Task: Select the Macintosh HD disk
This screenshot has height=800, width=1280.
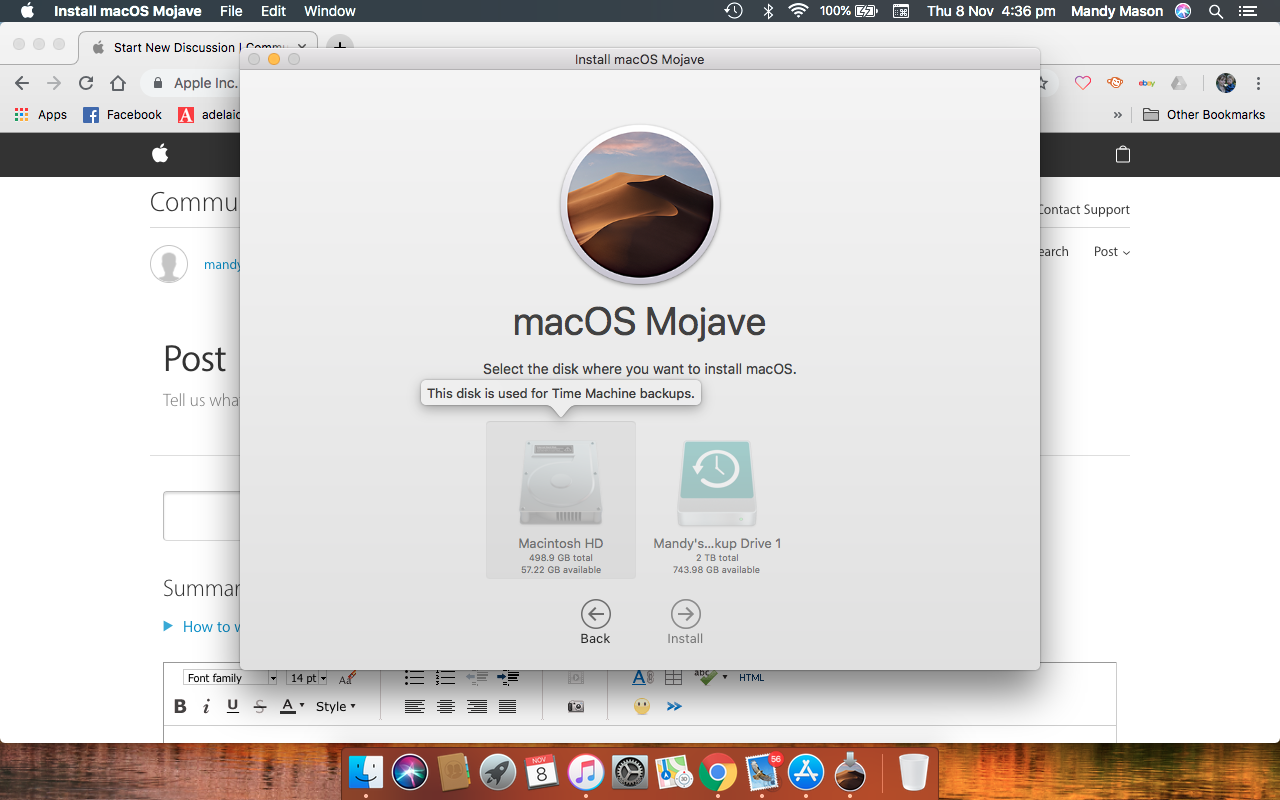Action: pos(561,500)
